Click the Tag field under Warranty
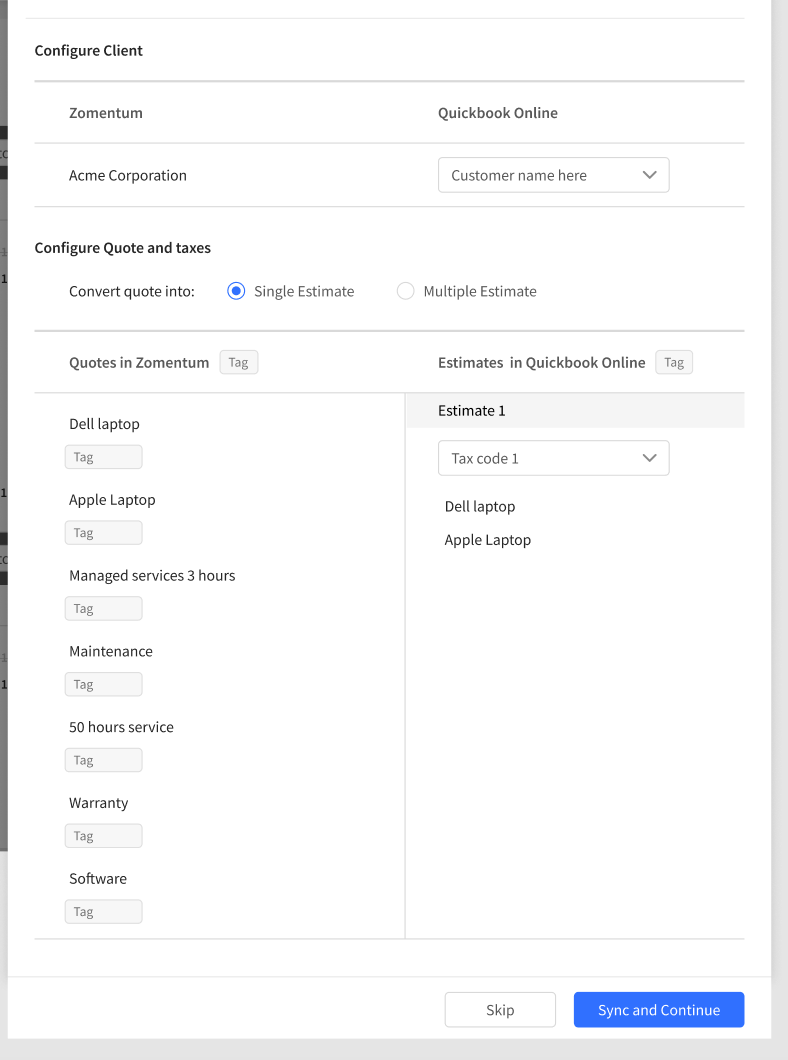 coord(103,836)
